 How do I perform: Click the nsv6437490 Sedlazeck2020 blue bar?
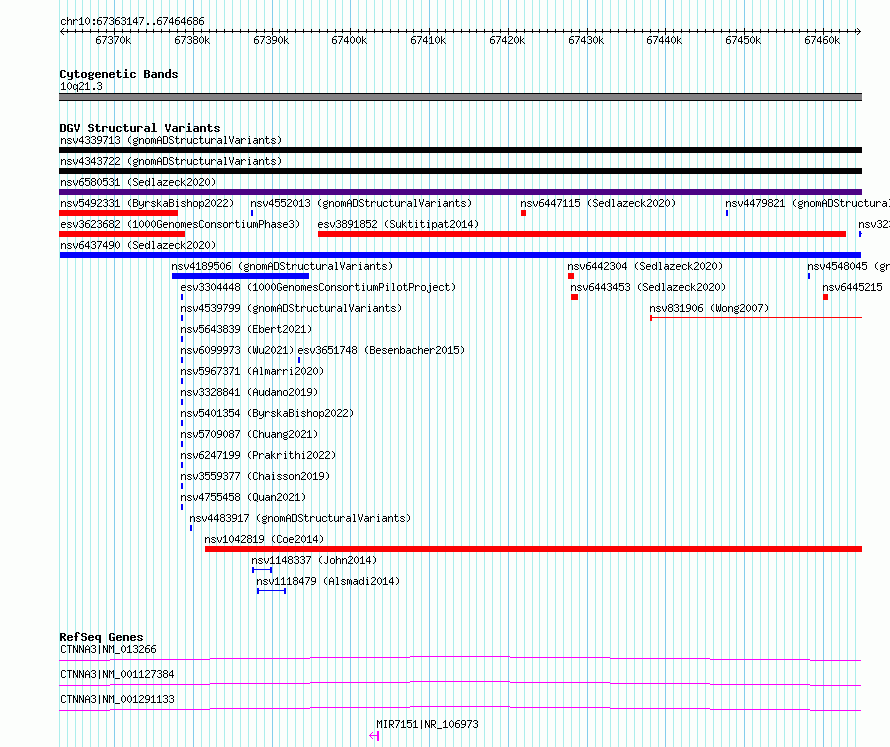(x=460, y=255)
